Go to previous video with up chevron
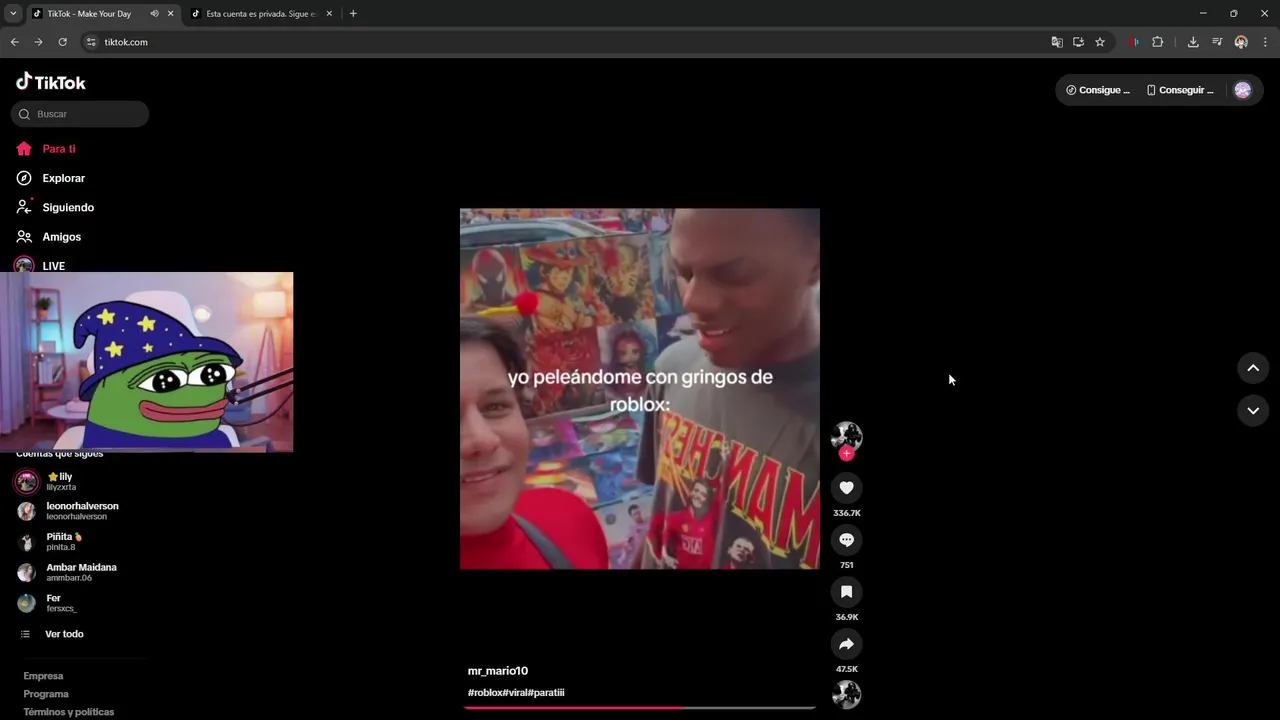1280x720 pixels. click(1252, 368)
